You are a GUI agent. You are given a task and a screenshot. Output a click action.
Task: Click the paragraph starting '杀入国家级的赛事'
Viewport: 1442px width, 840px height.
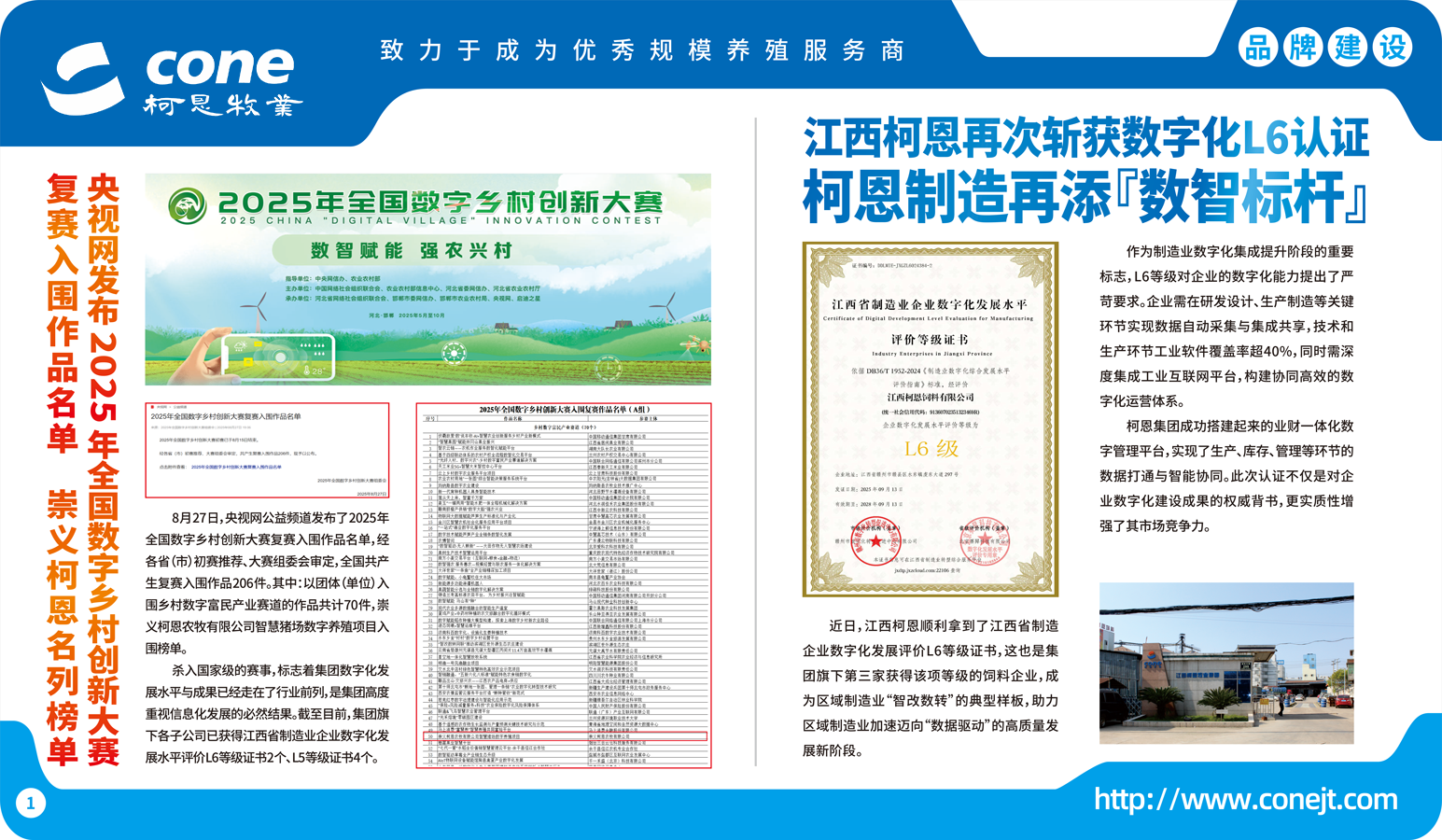(x=267, y=714)
